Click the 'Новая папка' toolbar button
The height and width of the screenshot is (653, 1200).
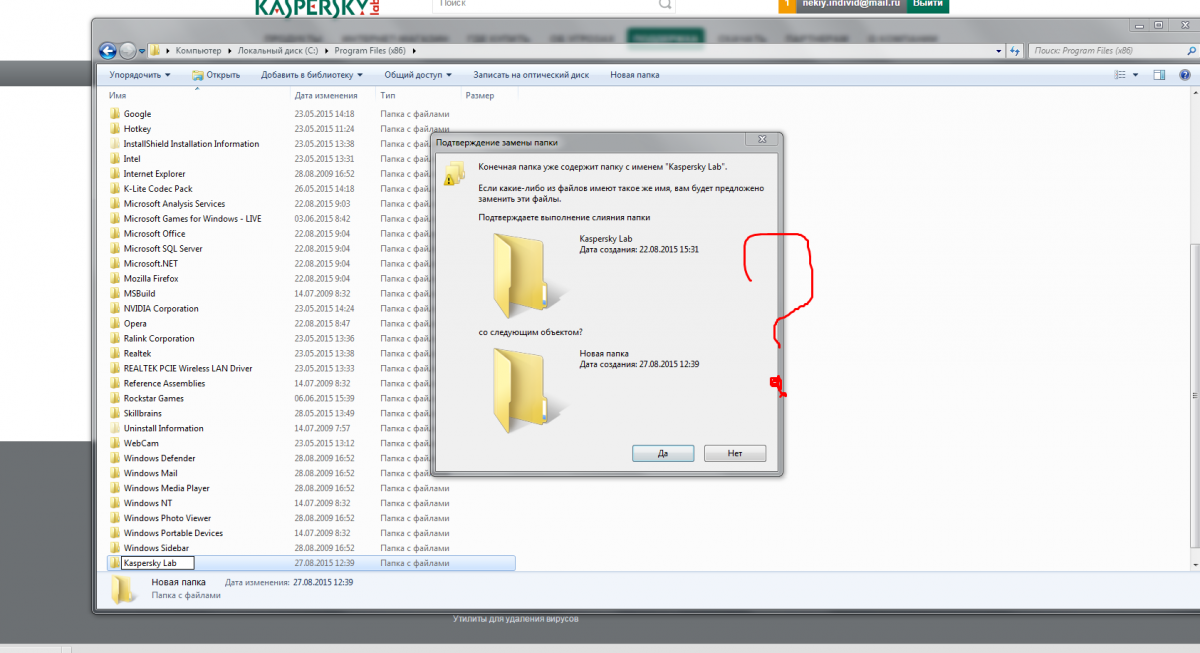[x=636, y=75]
